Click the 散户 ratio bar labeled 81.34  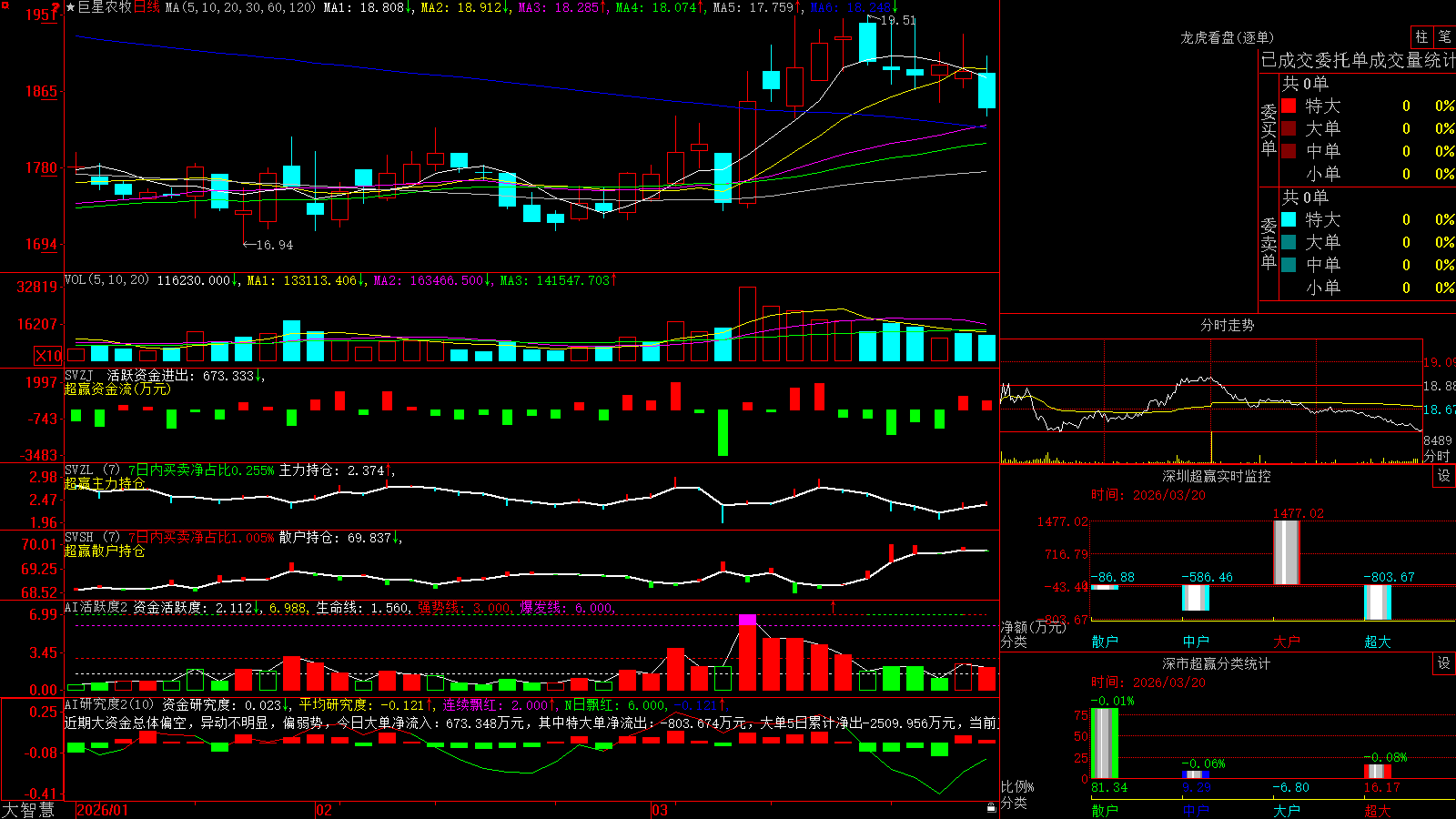(1105, 743)
